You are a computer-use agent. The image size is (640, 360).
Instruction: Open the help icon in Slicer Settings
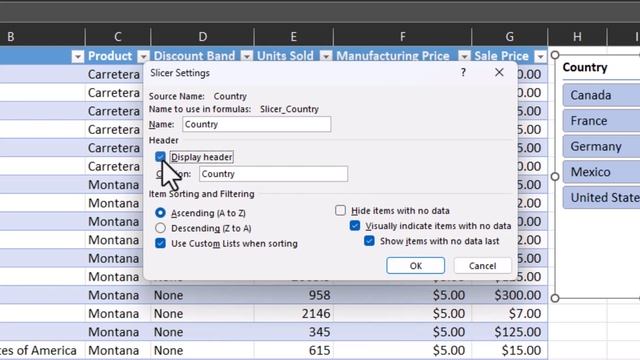click(x=463, y=73)
